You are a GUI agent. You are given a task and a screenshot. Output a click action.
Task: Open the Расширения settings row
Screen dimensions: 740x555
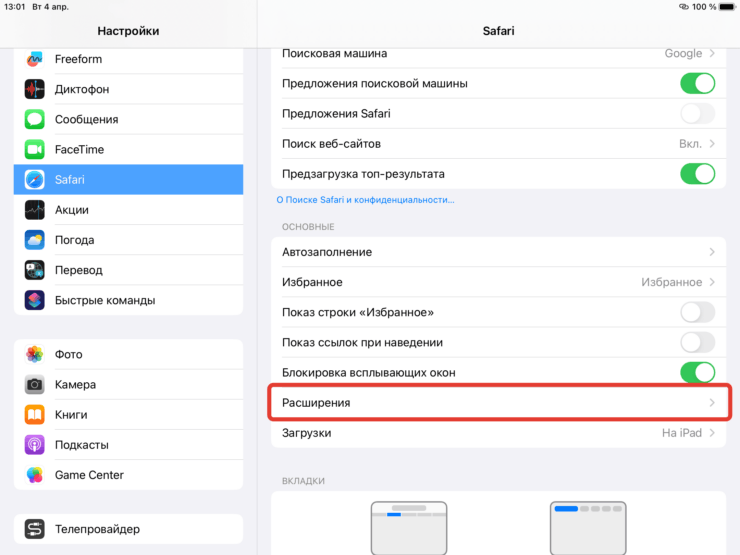pyautogui.click(x=499, y=403)
